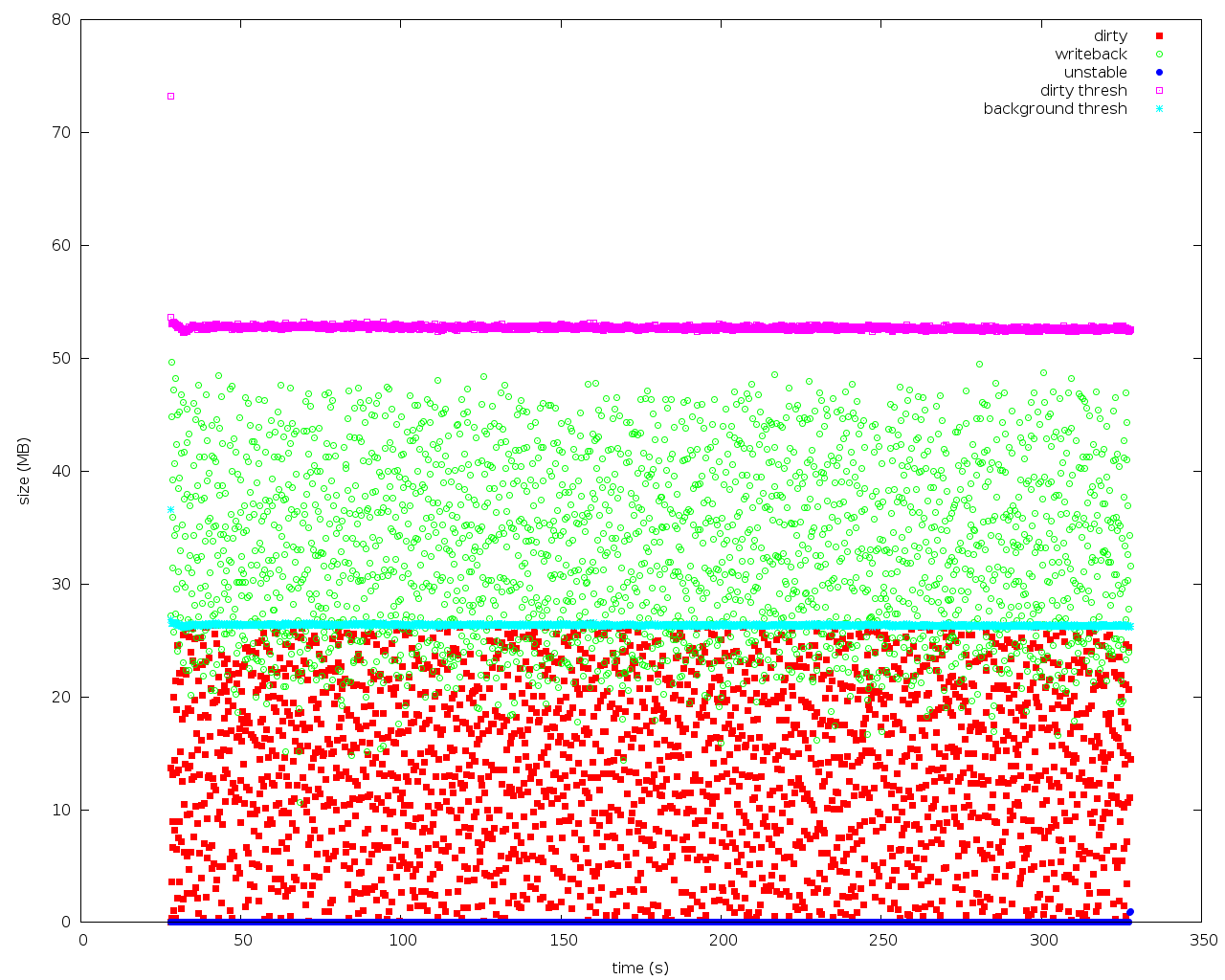The height and width of the screenshot is (980, 1225).
Task: Click the 'time (s)' x-axis title
Action: coord(640,968)
